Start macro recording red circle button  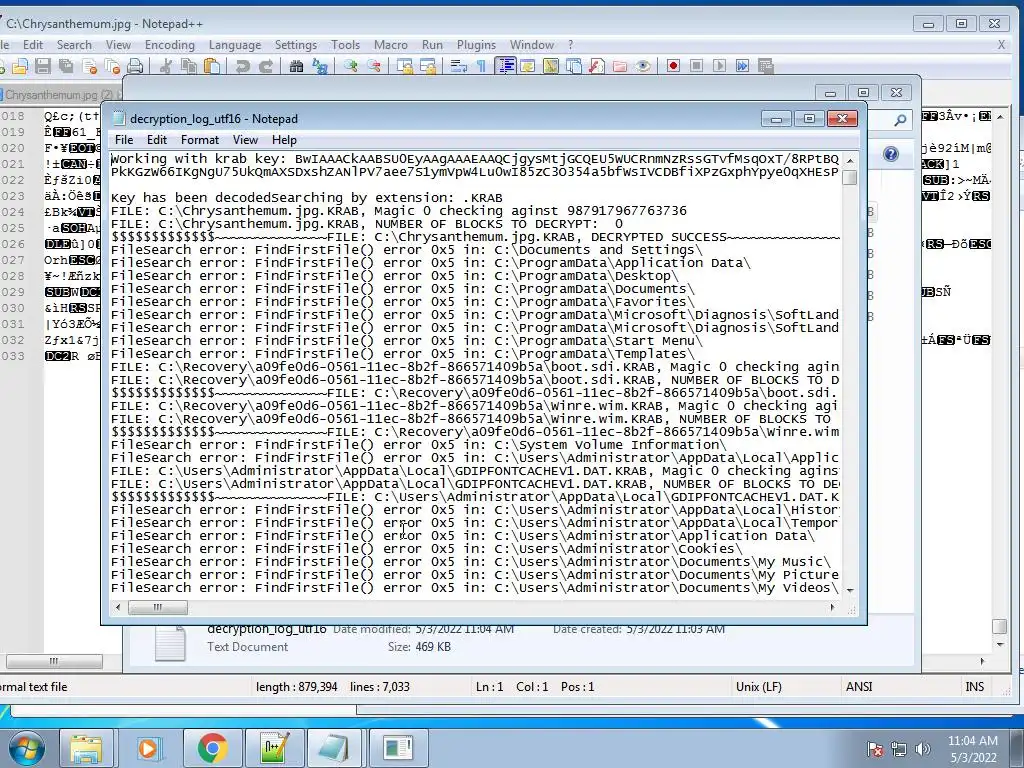tap(673, 66)
